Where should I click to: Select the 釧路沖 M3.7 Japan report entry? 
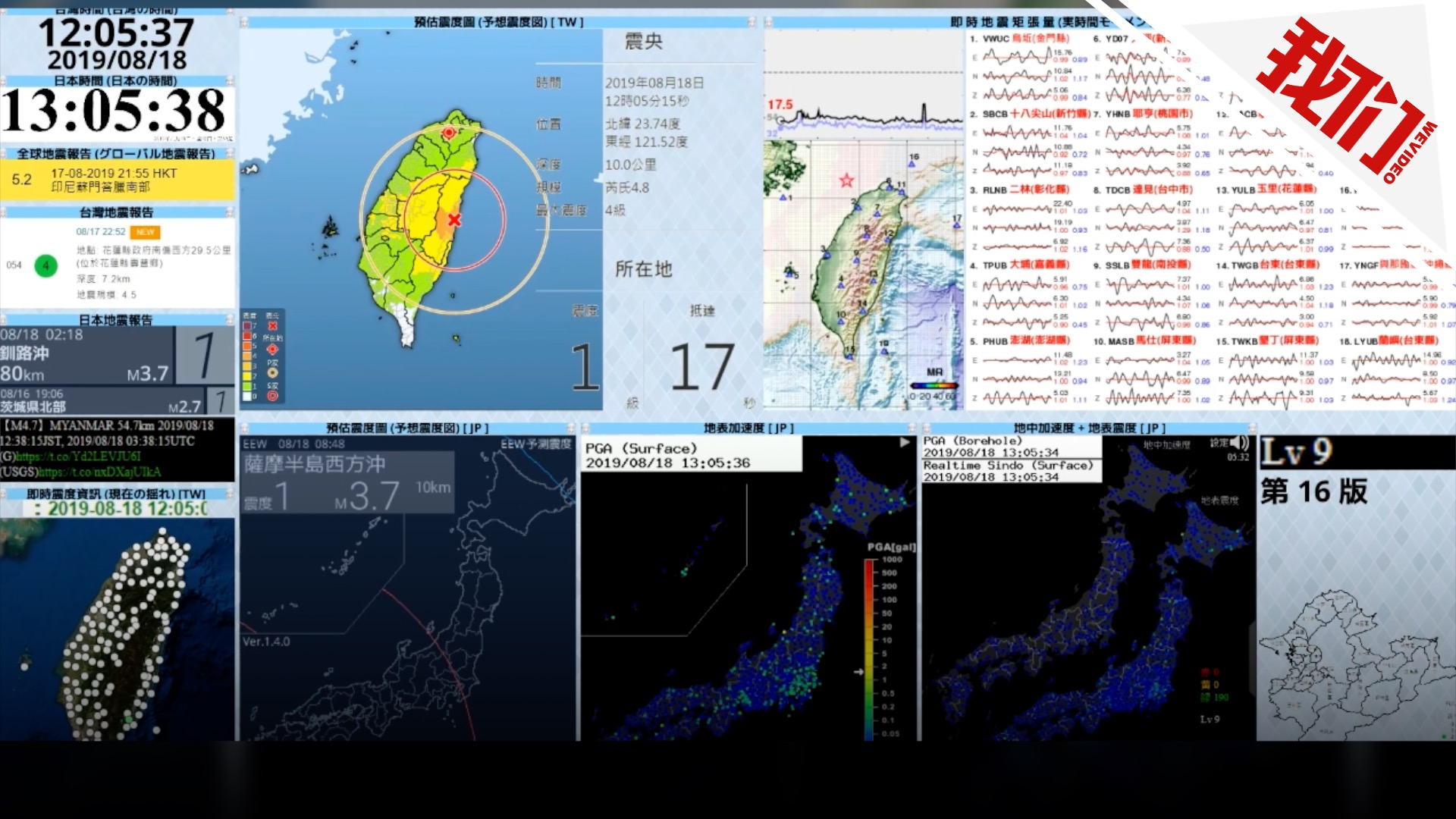87,355
